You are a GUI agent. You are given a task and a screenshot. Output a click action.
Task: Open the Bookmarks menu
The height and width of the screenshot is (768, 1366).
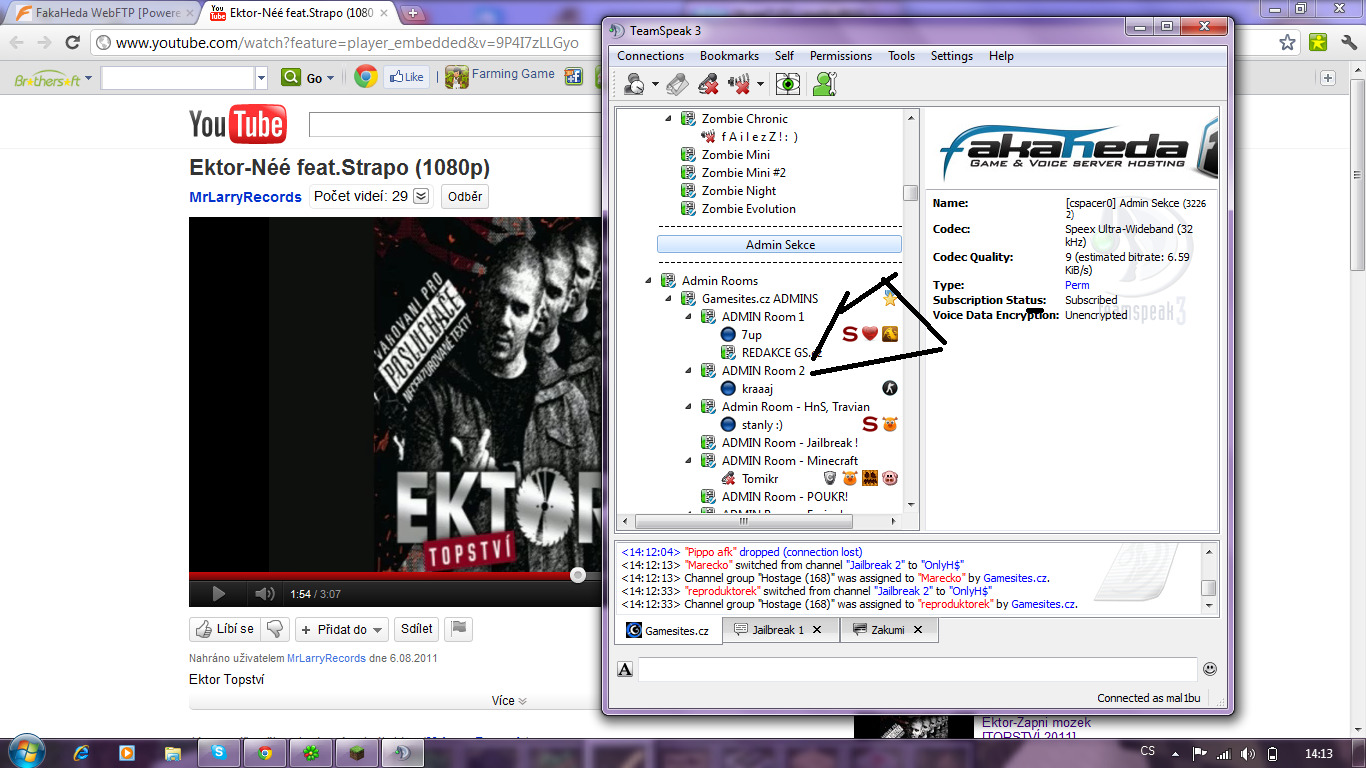pos(729,56)
